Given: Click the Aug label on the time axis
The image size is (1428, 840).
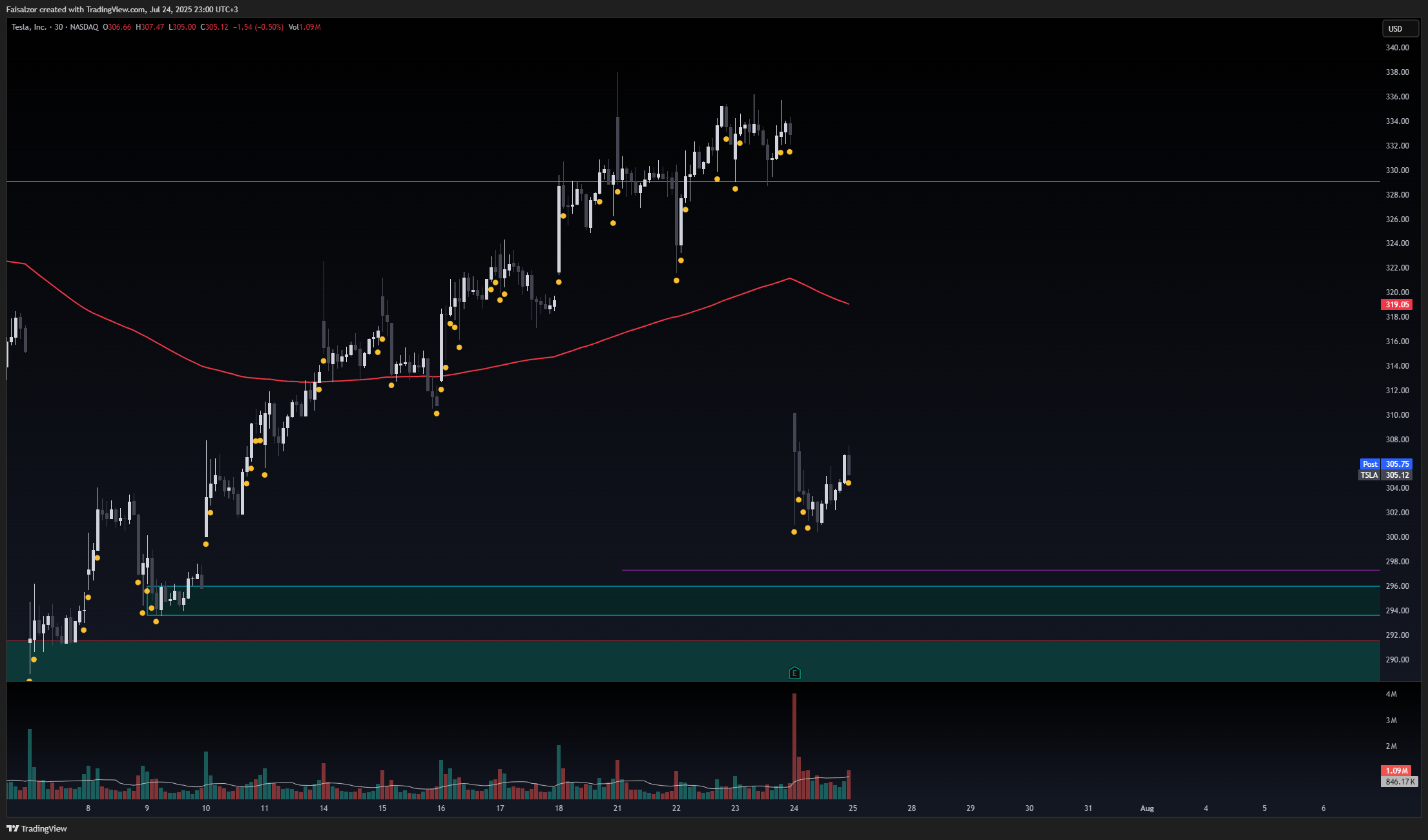Looking at the screenshot, I should pos(1147,808).
